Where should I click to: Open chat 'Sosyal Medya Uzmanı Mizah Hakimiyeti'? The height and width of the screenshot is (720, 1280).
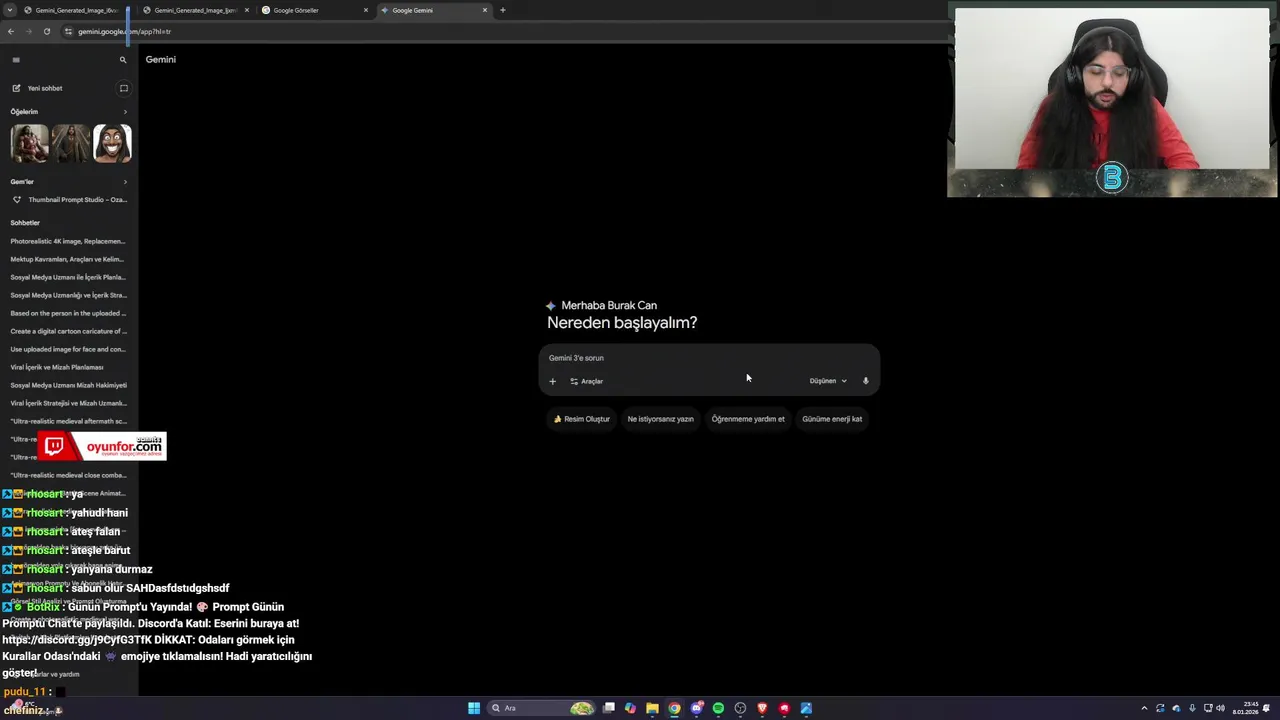68,385
